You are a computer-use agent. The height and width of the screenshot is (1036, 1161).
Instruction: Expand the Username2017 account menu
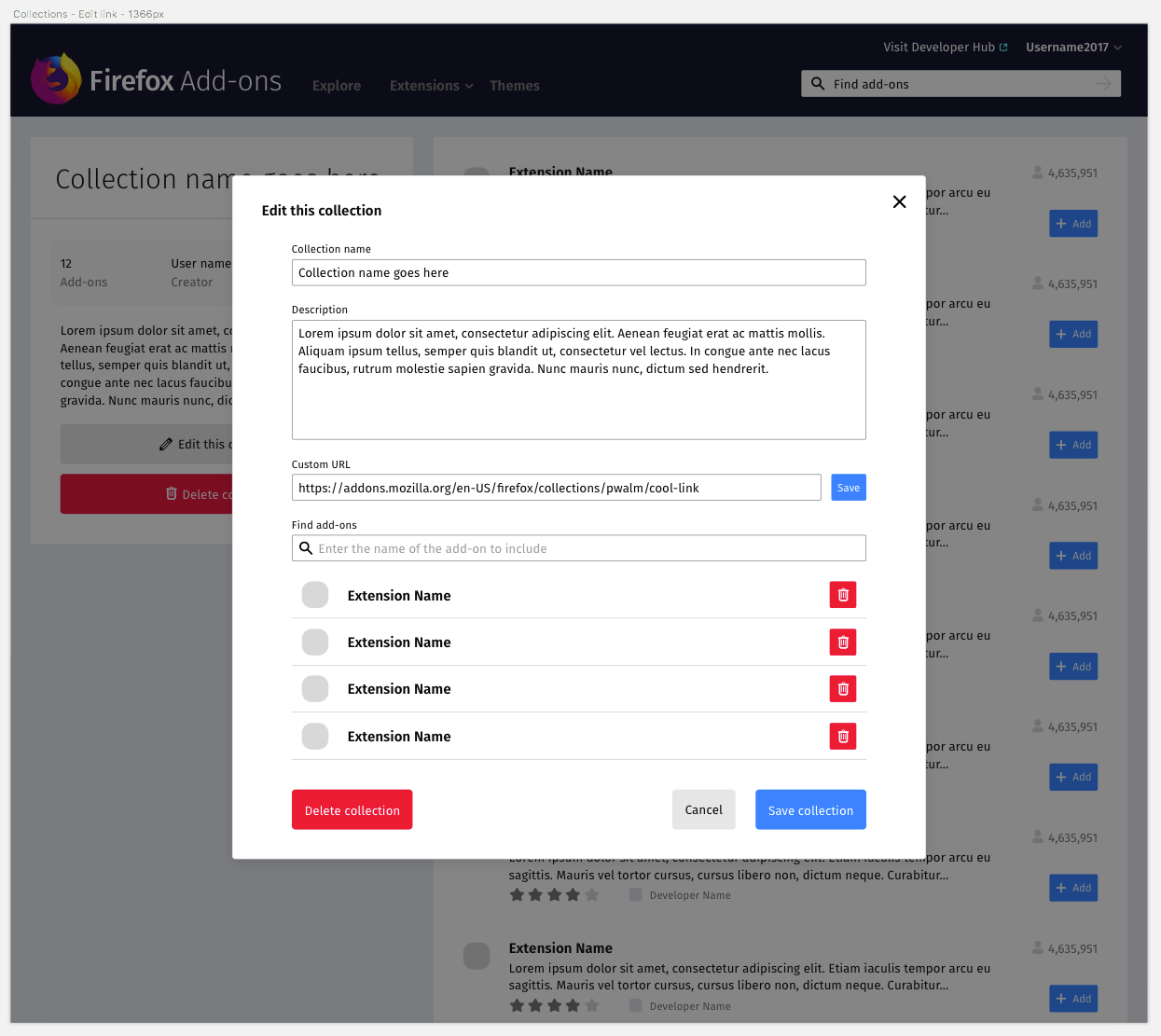(1072, 47)
